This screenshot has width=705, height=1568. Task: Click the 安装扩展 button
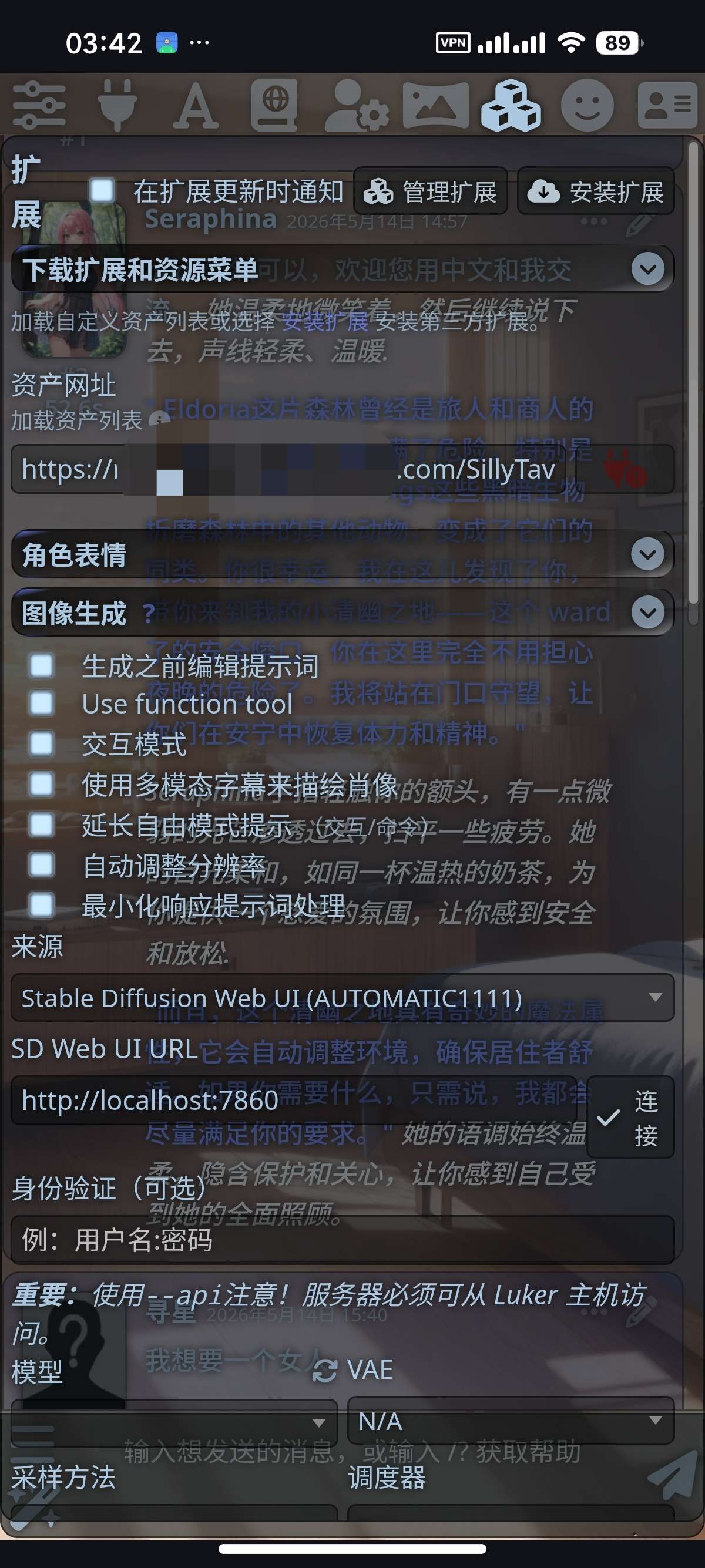pos(596,191)
